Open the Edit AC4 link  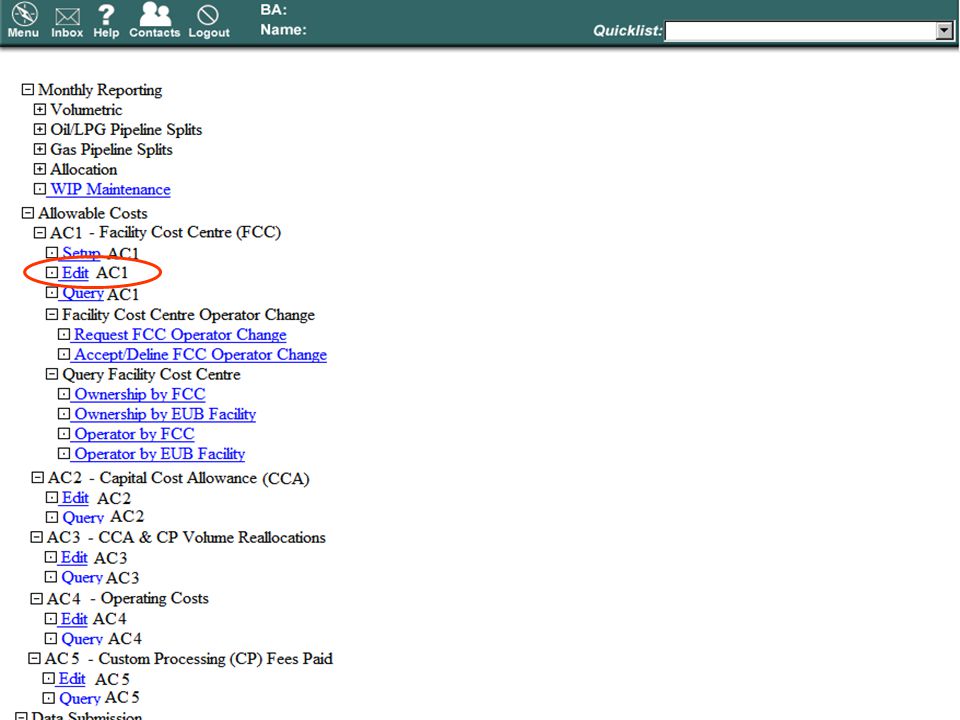click(74, 619)
